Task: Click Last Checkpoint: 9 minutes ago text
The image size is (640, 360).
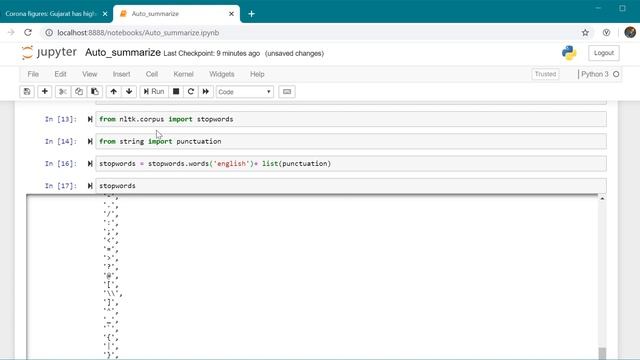Action: tap(211, 53)
